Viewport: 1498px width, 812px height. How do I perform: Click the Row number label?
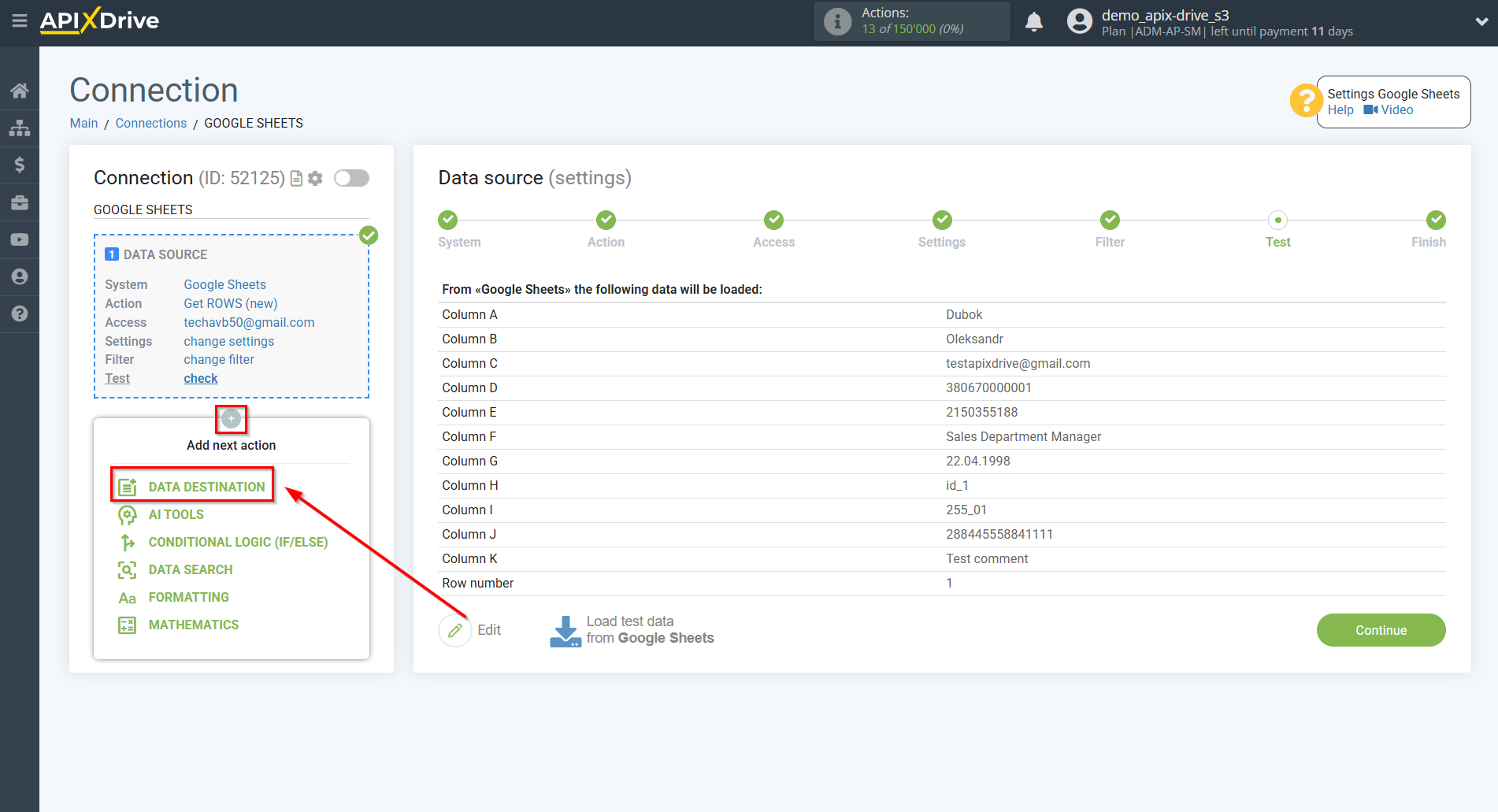coord(477,583)
